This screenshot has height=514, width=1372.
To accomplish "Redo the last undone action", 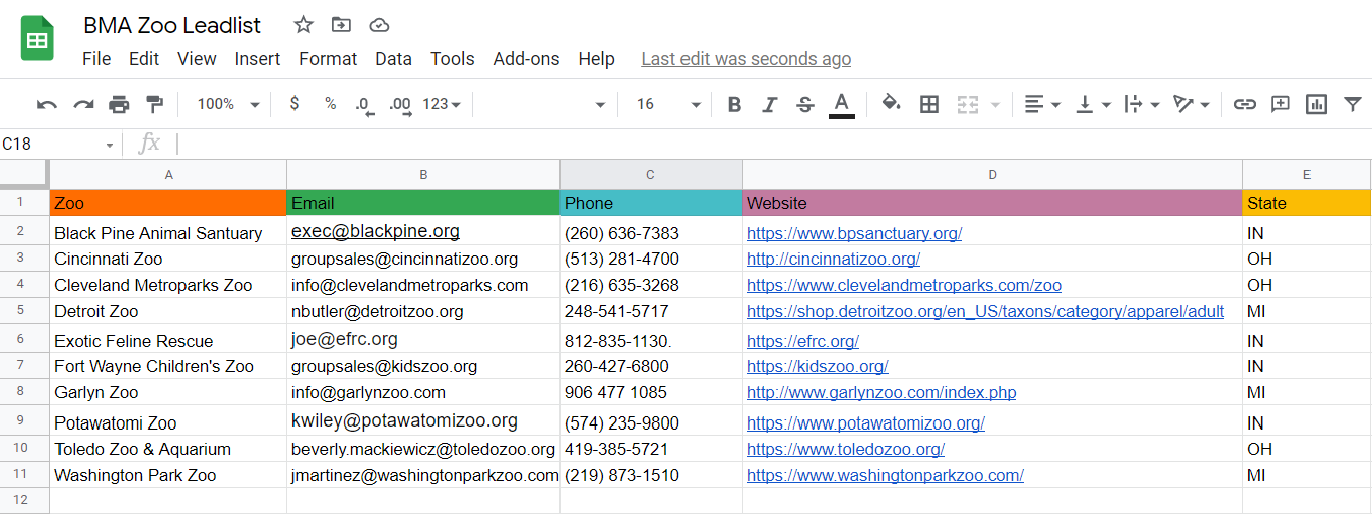I will coord(83,104).
